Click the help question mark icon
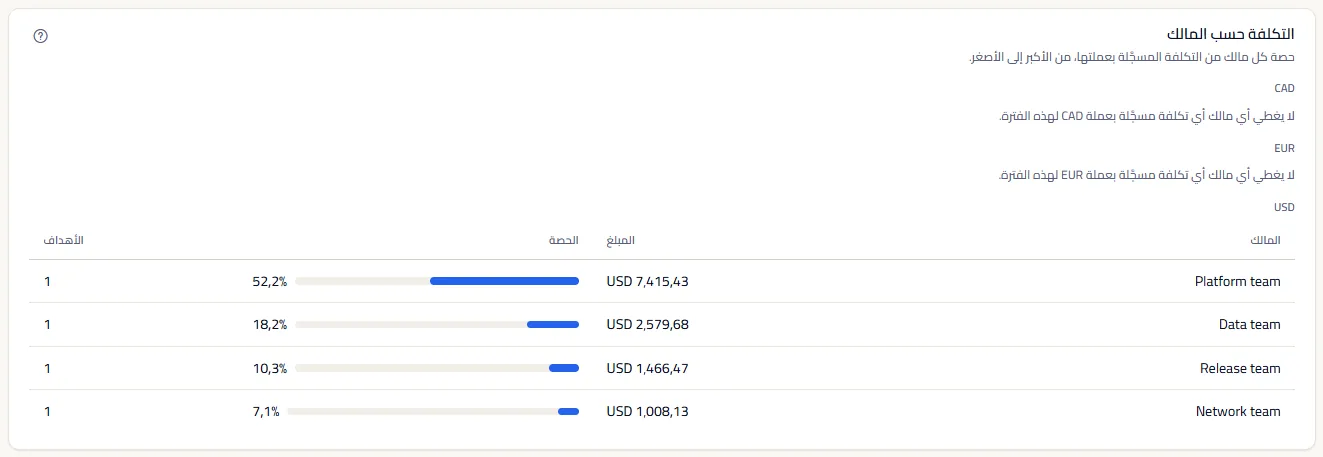The image size is (1323, 457). tap(41, 36)
